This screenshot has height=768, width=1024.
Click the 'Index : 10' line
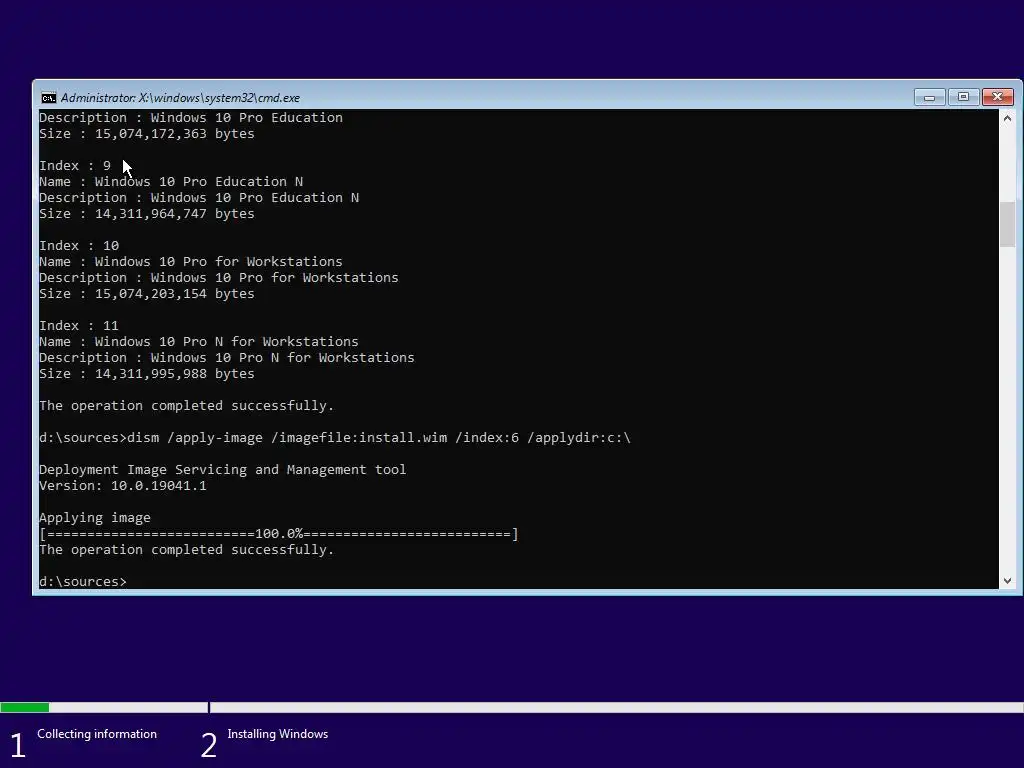coord(79,246)
